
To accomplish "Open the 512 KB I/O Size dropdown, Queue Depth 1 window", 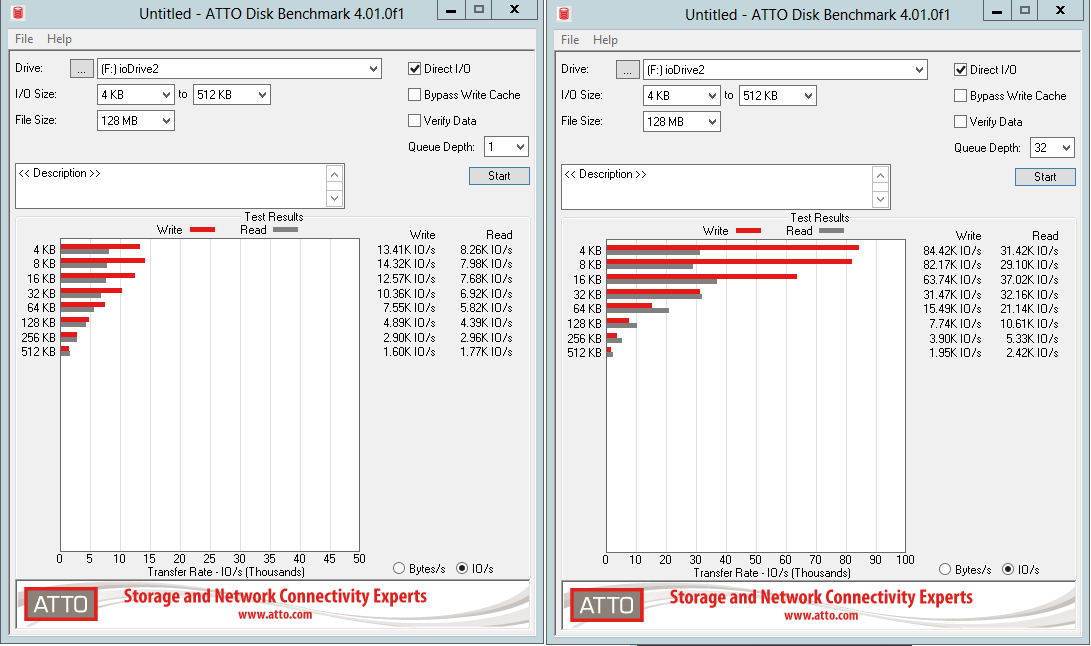I will (x=262, y=95).
